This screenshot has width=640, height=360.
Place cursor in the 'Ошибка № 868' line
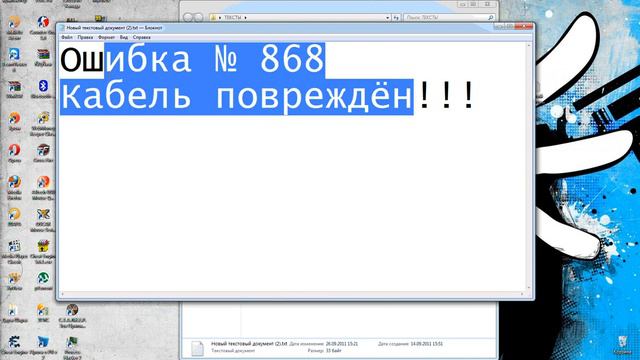[193, 60]
